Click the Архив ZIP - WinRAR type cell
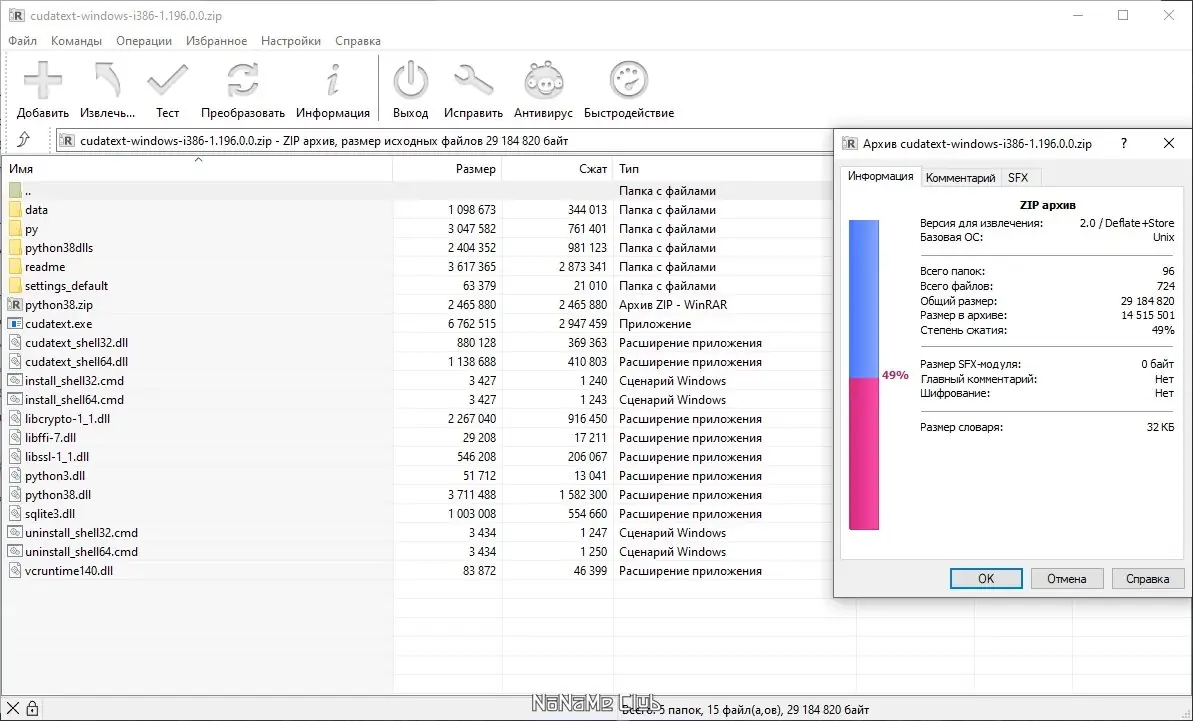 coord(673,305)
